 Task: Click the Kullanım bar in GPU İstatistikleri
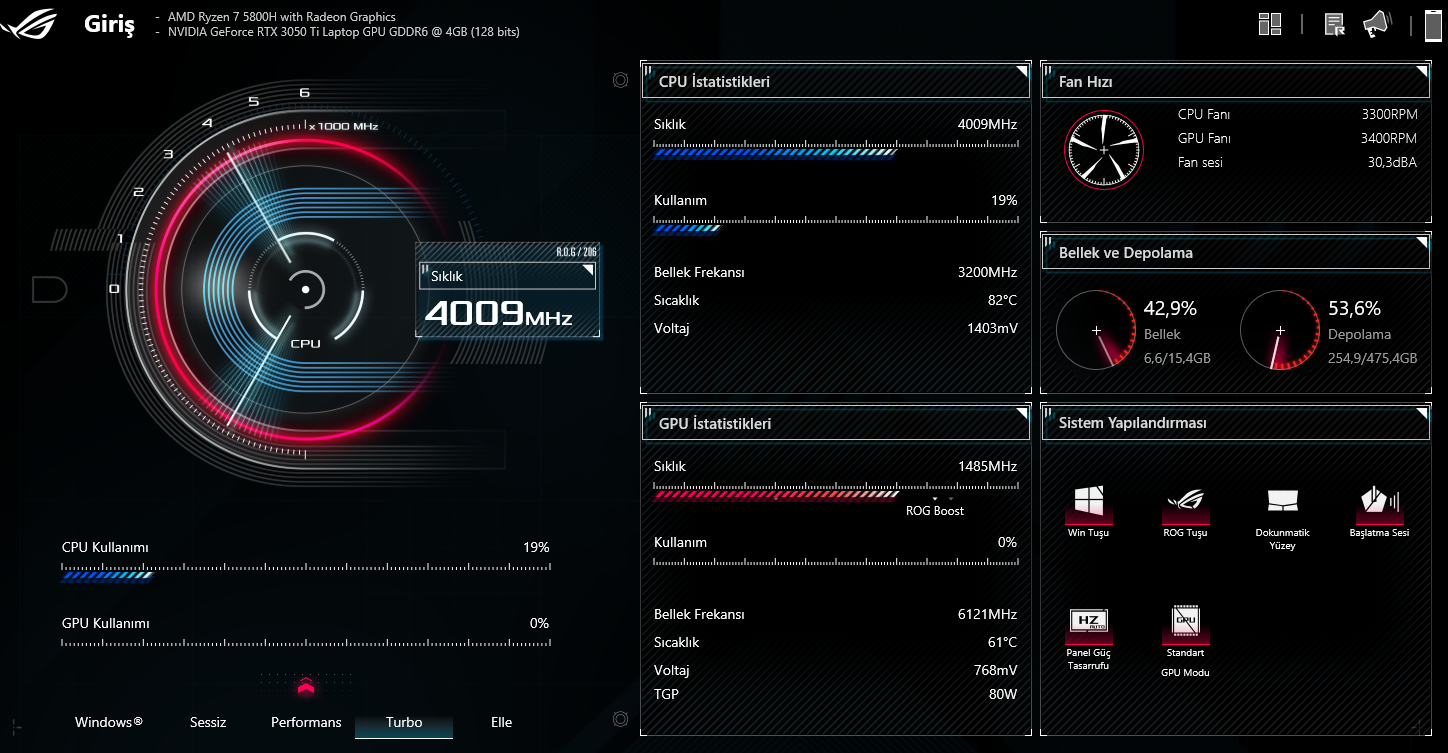click(x=835, y=561)
